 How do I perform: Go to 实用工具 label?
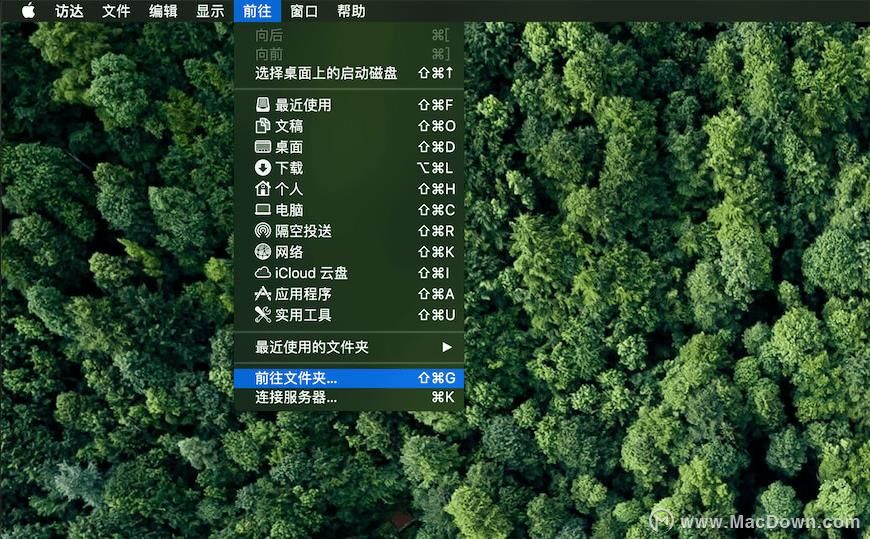point(303,315)
